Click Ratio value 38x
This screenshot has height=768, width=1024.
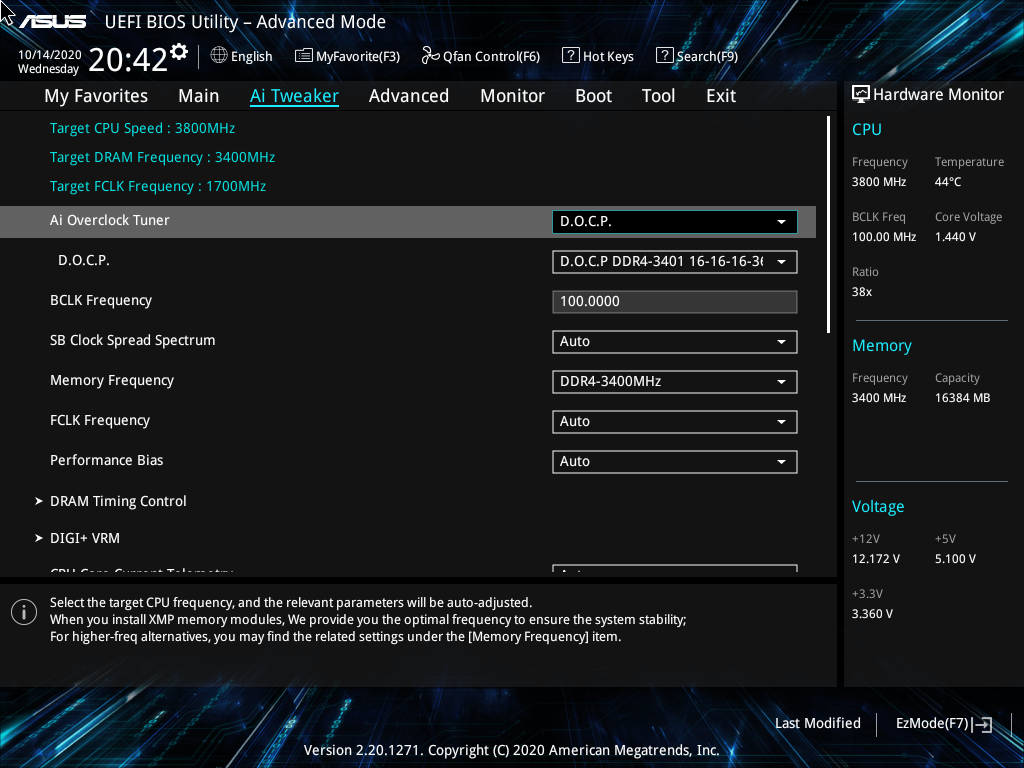click(861, 292)
